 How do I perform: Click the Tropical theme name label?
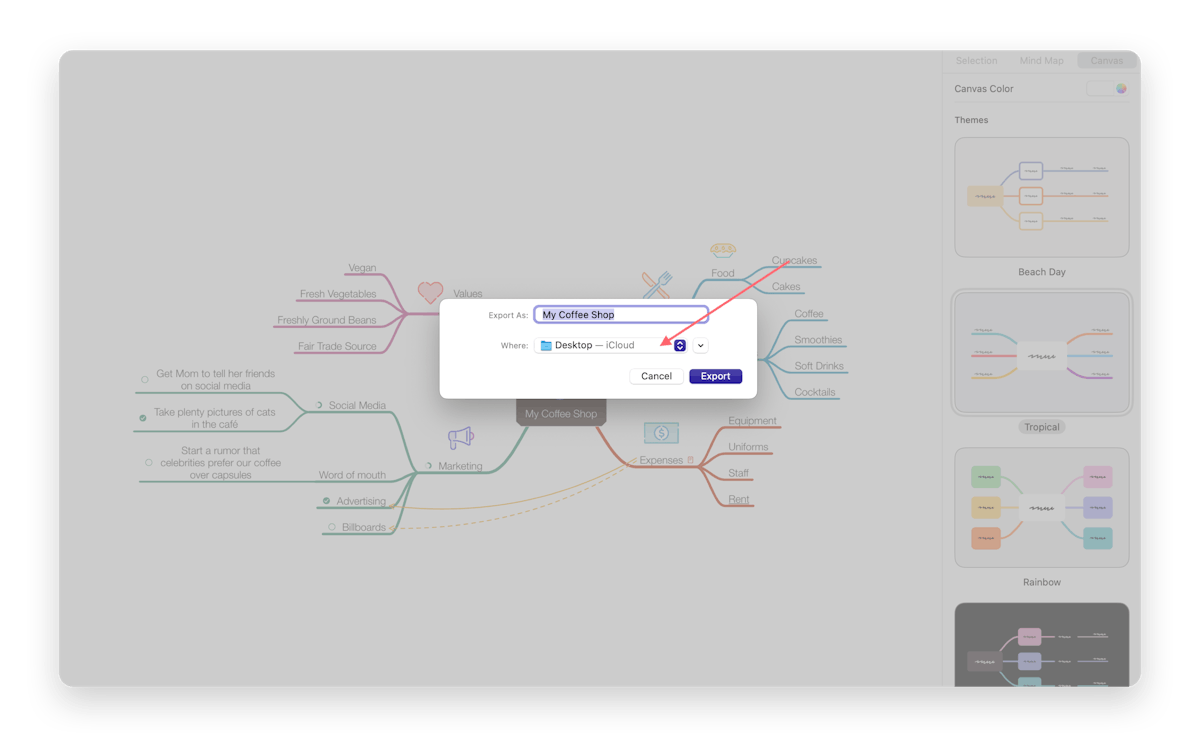1041,427
